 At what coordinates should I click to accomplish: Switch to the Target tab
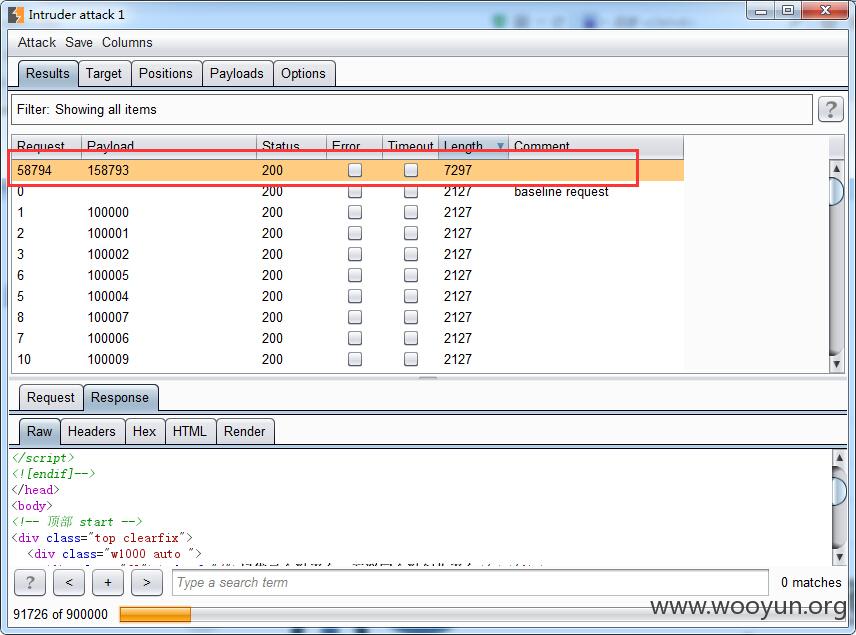click(104, 74)
